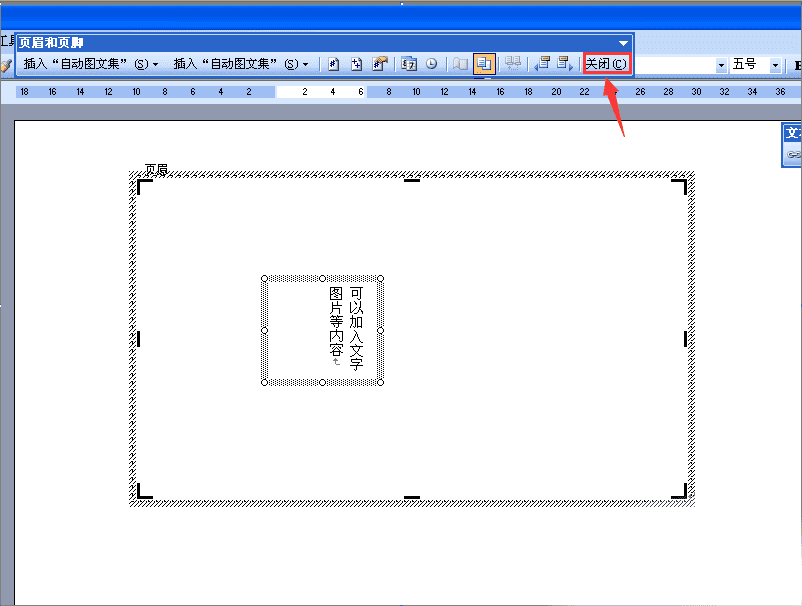802x606 pixels.
Task: Toggle the Show/Hide Document Text button
Action: click(483, 64)
